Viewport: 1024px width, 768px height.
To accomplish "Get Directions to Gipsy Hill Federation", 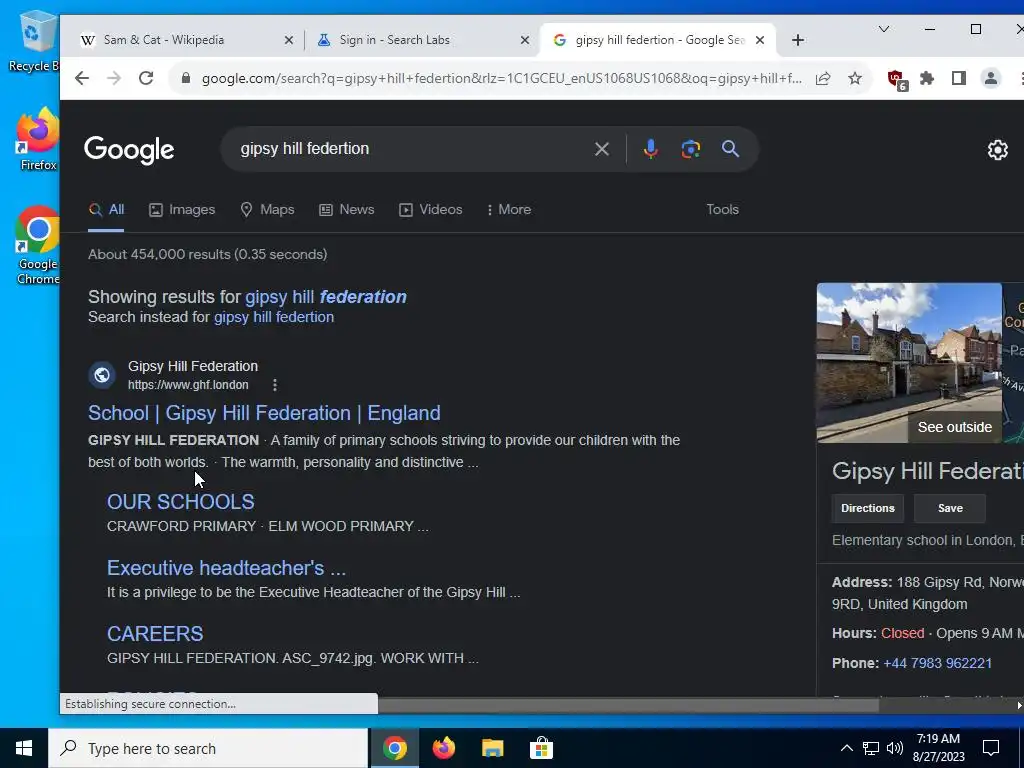I will click(867, 508).
